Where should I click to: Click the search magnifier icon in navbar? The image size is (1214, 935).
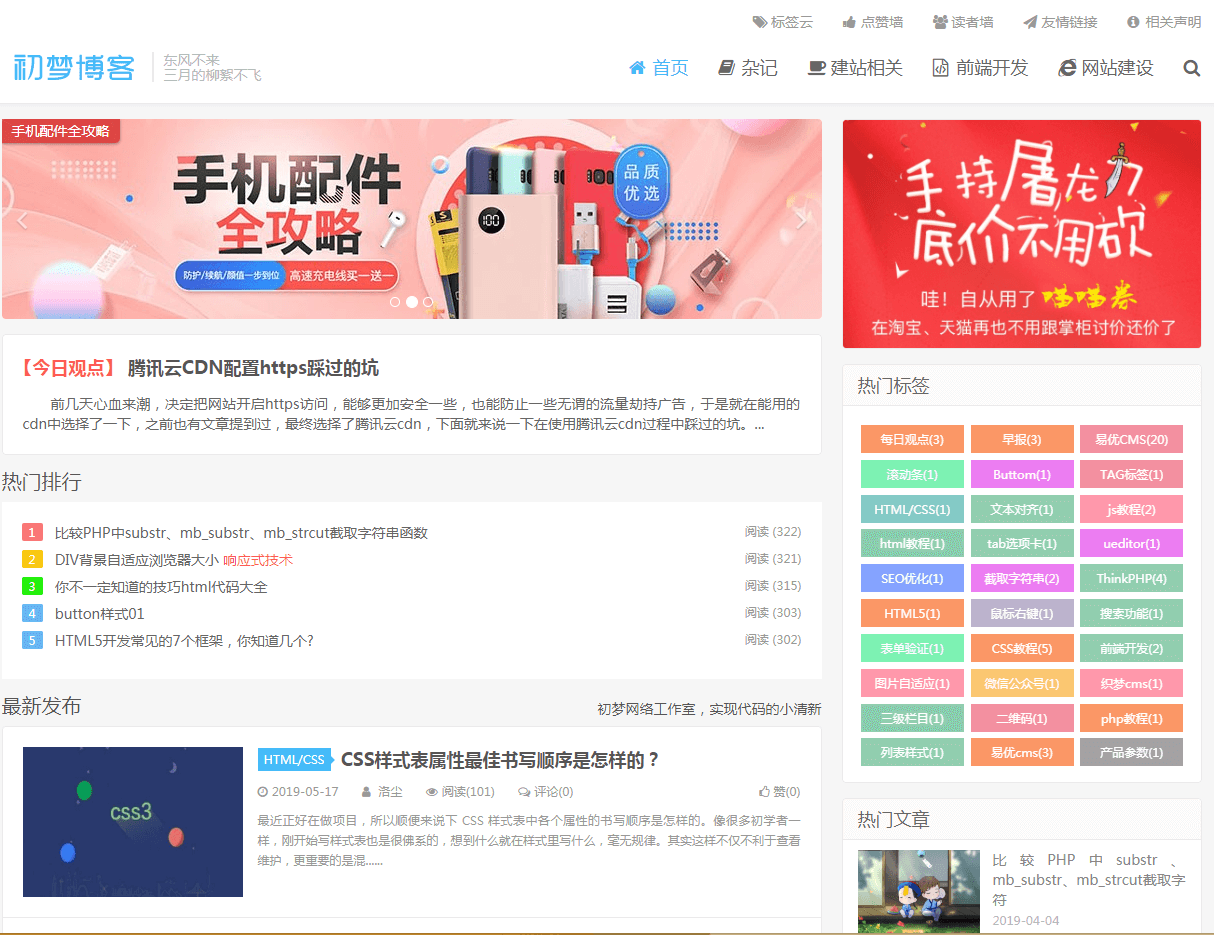coord(1191,68)
